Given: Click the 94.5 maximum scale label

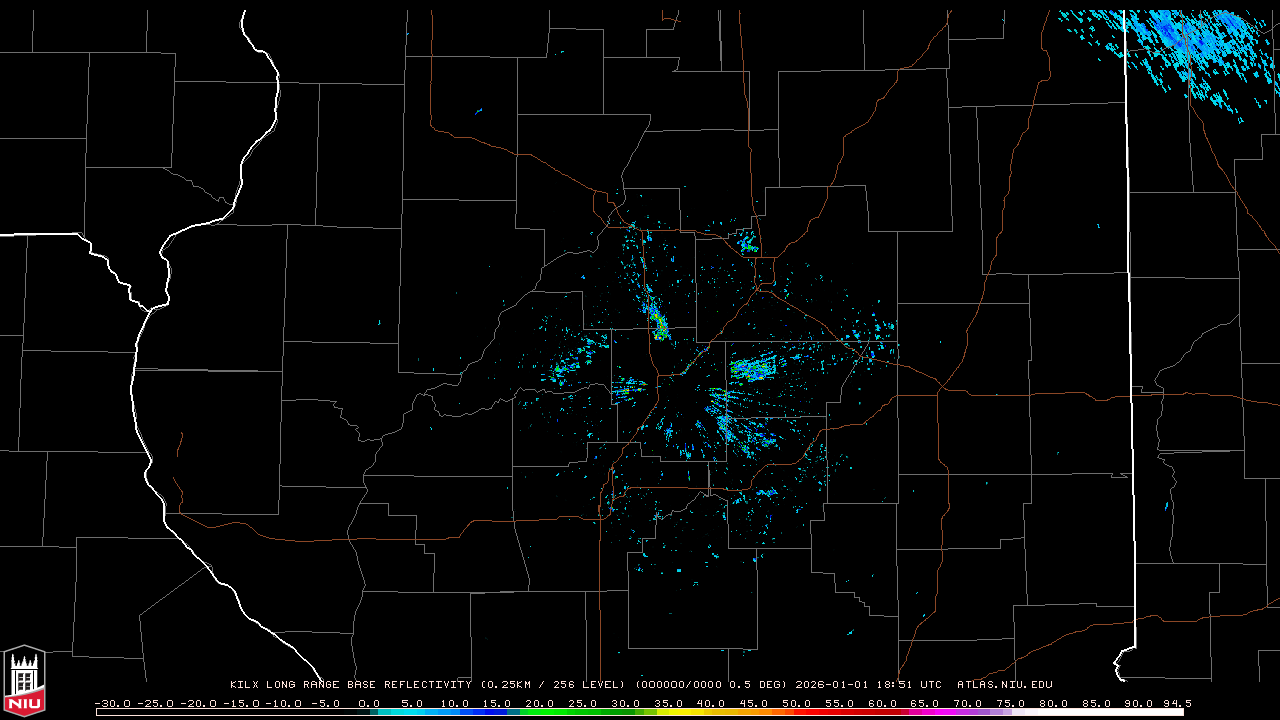Looking at the screenshot, I should pos(1176,703).
